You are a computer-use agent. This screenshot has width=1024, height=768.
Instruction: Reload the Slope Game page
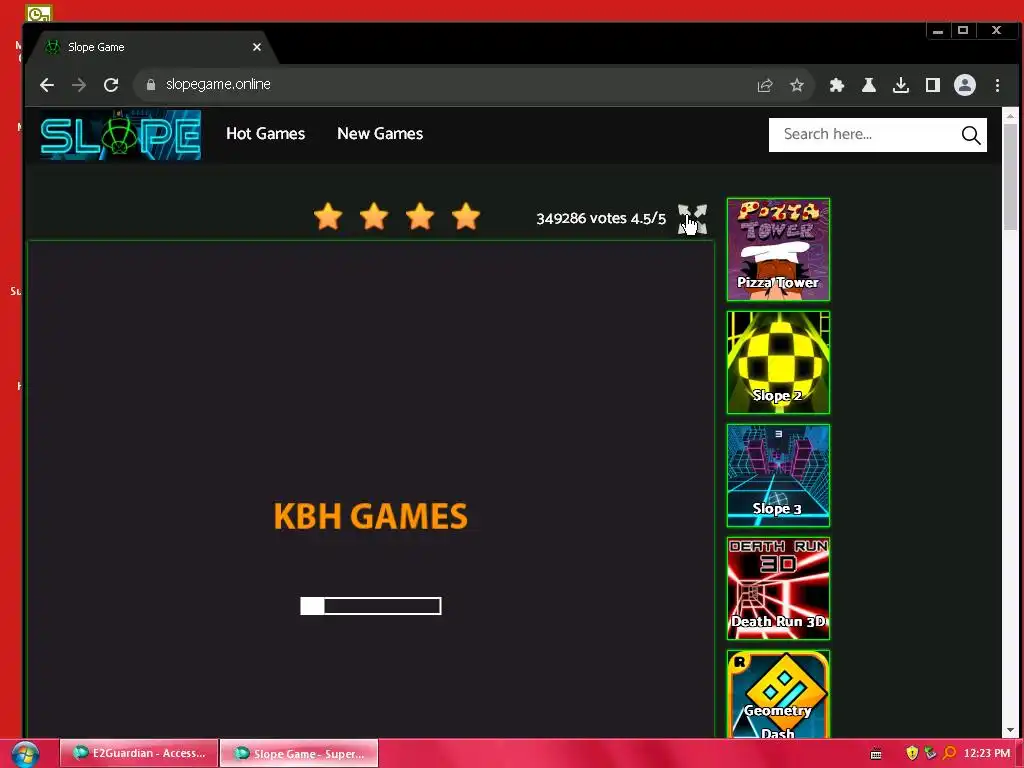111,85
